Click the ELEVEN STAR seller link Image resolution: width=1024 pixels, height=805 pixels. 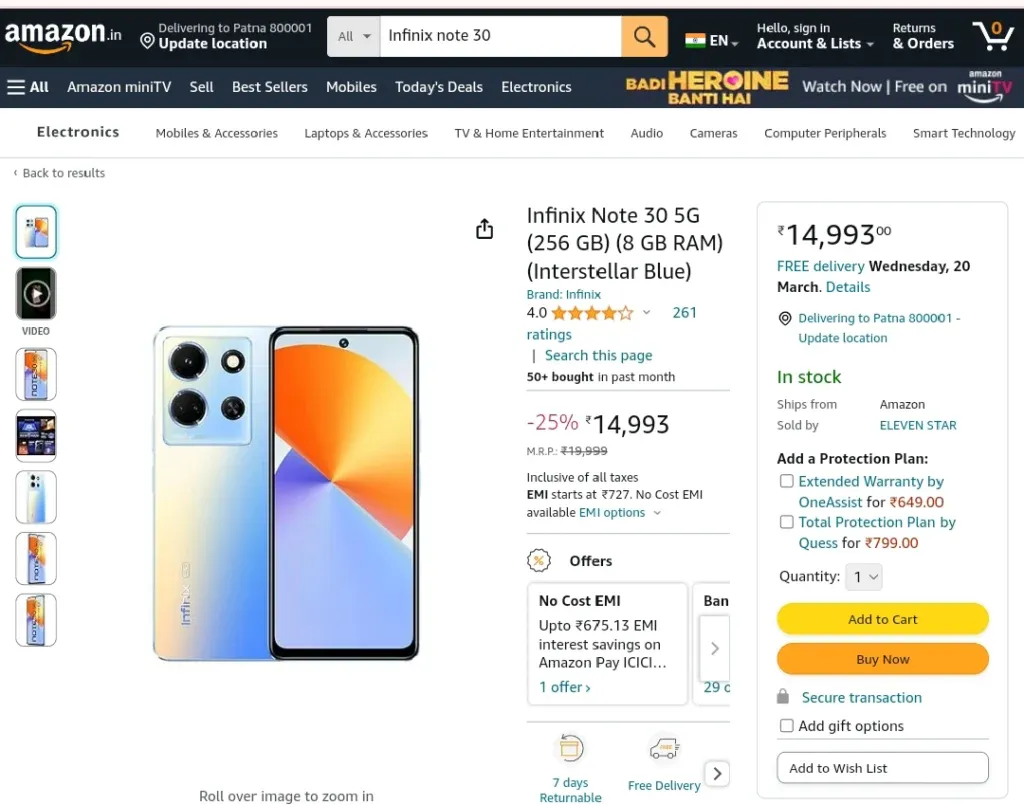click(x=918, y=425)
